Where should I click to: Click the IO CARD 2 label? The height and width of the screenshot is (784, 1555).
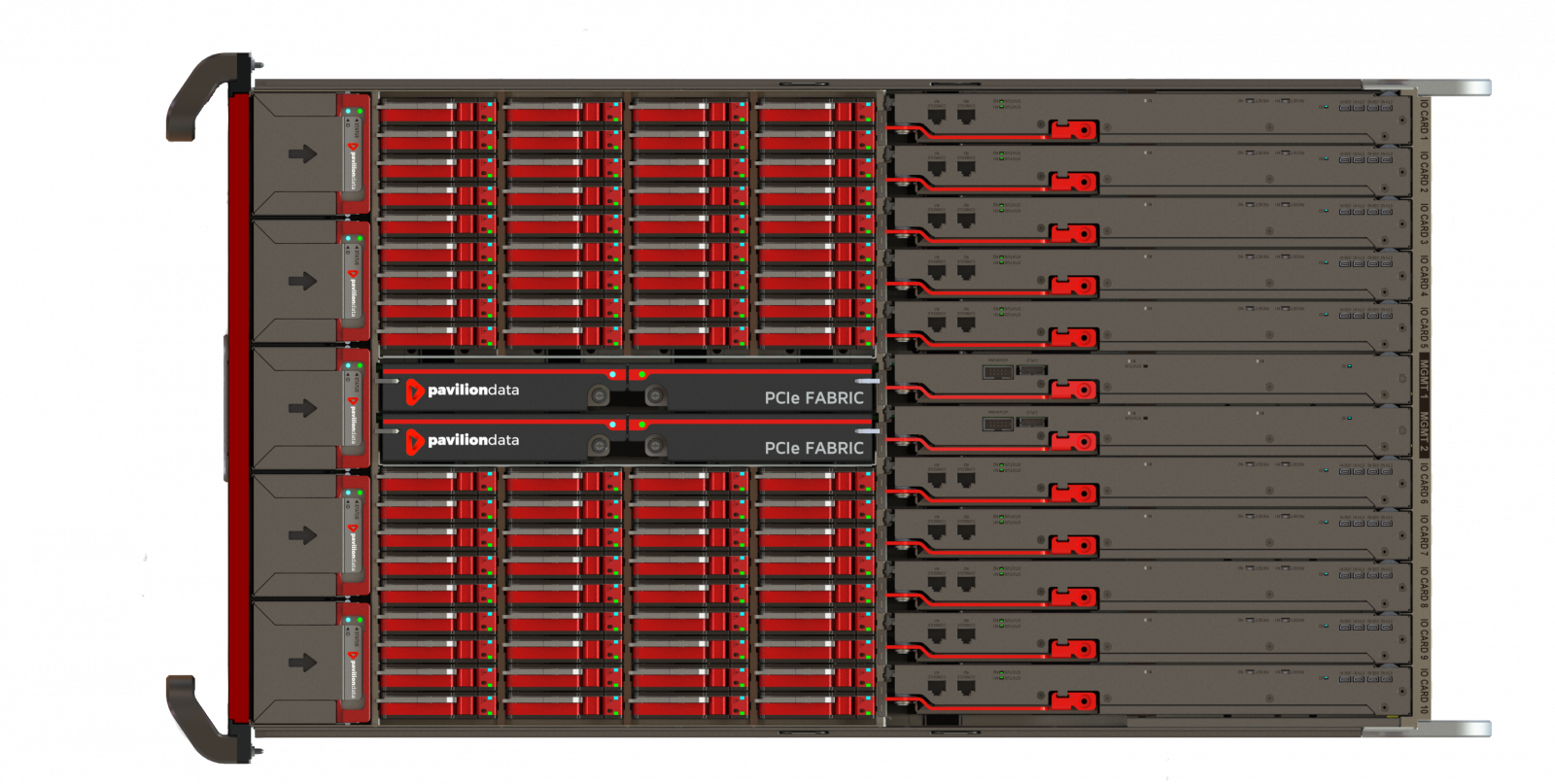(x=1424, y=171)
